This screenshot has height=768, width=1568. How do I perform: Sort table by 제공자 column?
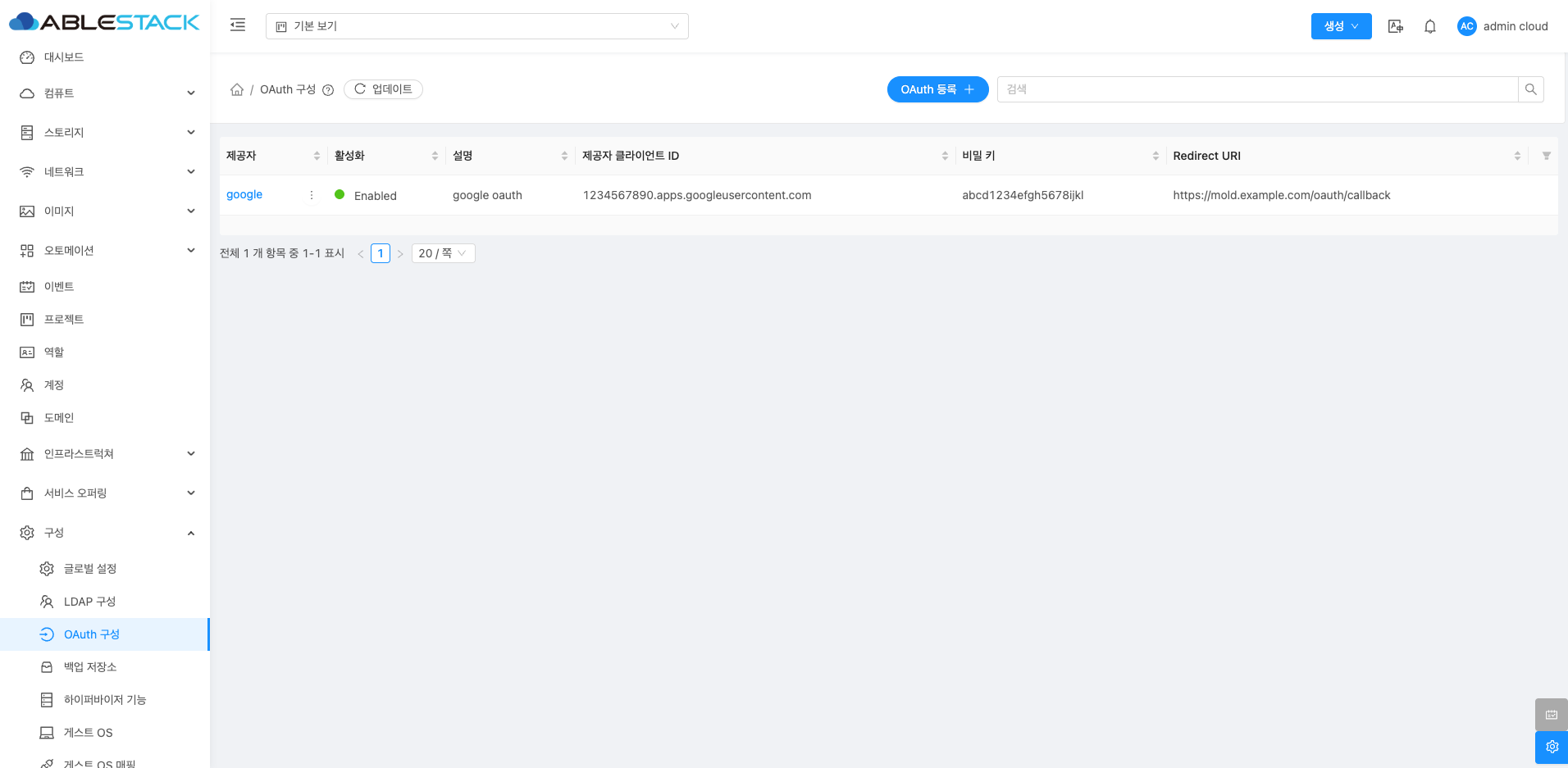tap(317, 156)
